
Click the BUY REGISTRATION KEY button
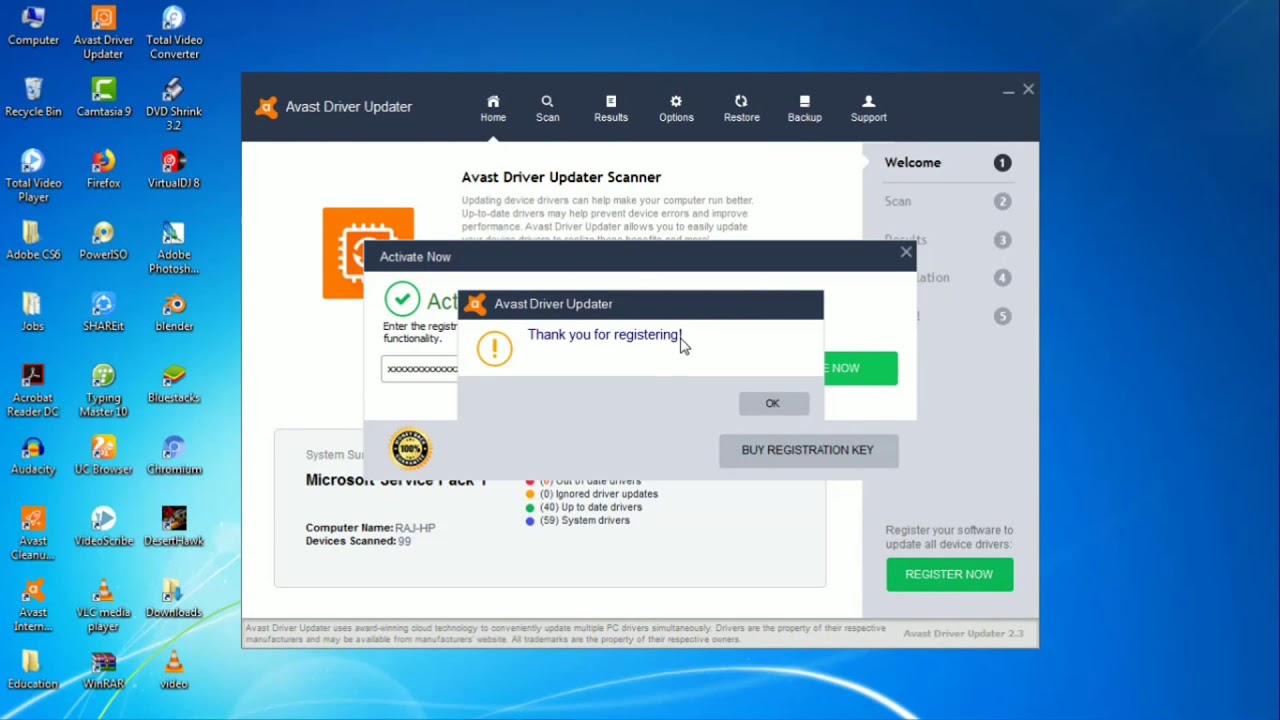808,450
